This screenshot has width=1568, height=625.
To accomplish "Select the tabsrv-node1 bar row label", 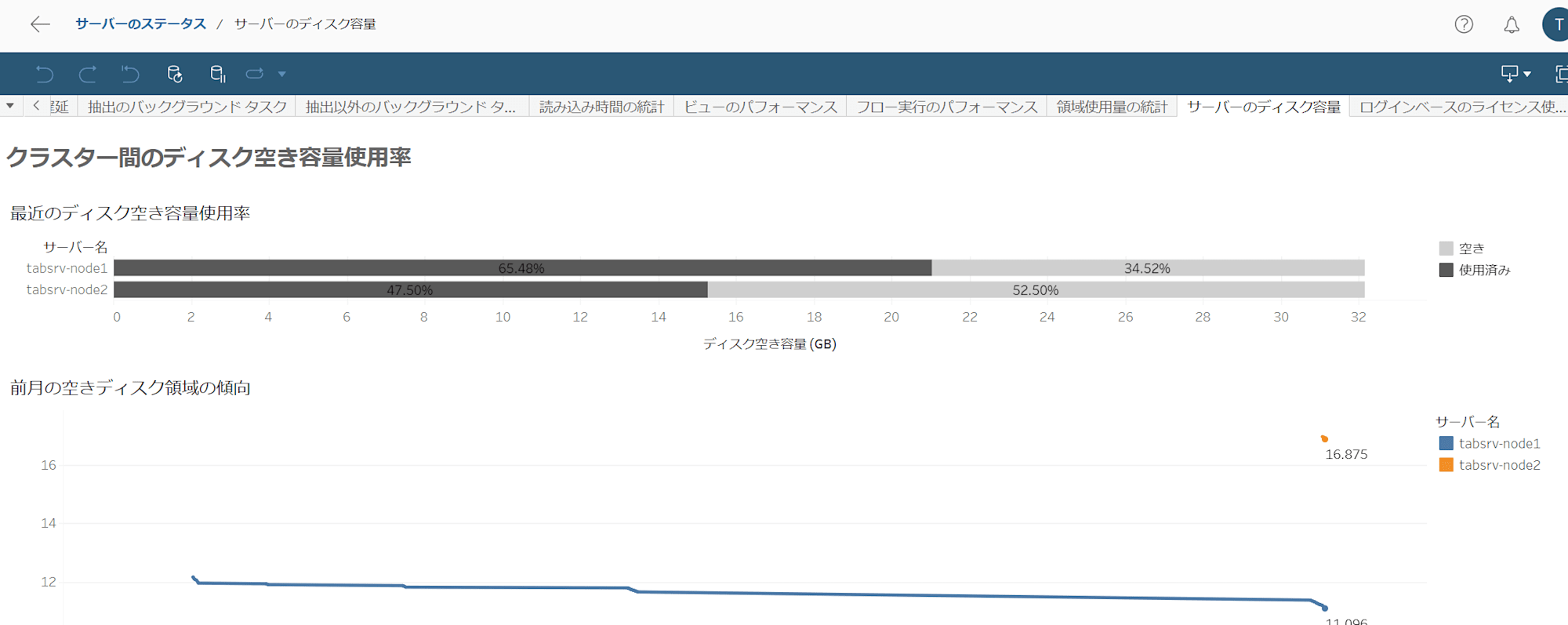I will 67,268.
